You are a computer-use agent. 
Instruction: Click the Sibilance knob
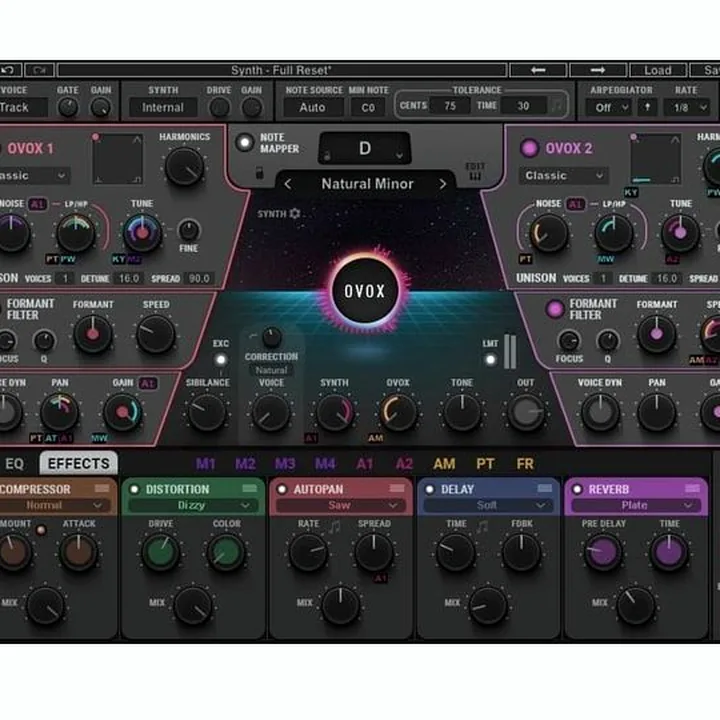pos(207,412)
